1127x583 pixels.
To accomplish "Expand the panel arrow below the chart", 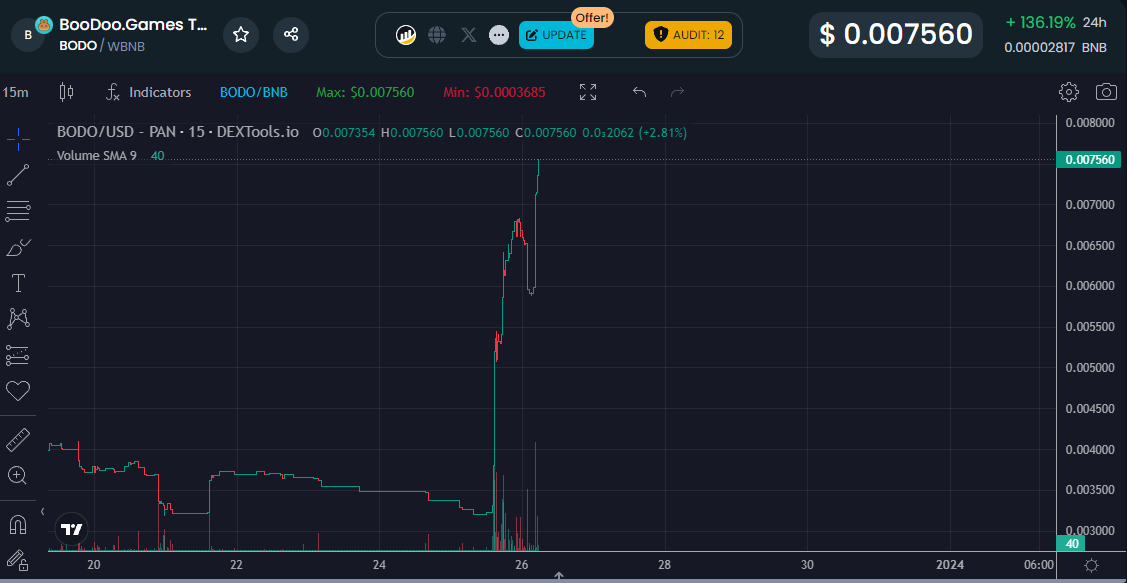I will coord(558,577).
